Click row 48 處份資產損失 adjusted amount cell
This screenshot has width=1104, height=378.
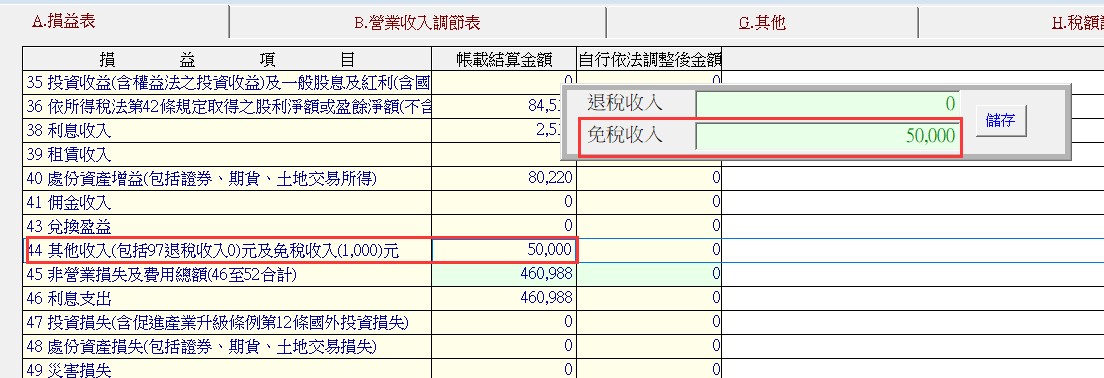[649, 346]
